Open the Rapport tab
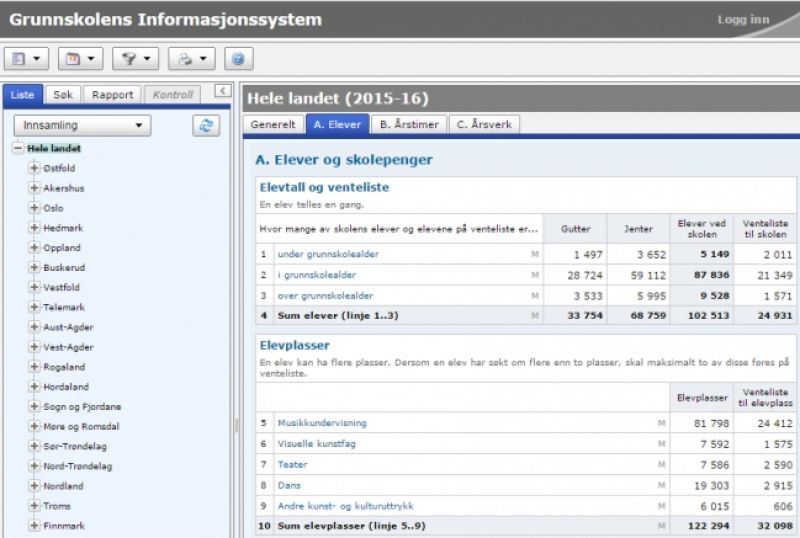 (112, 95)
